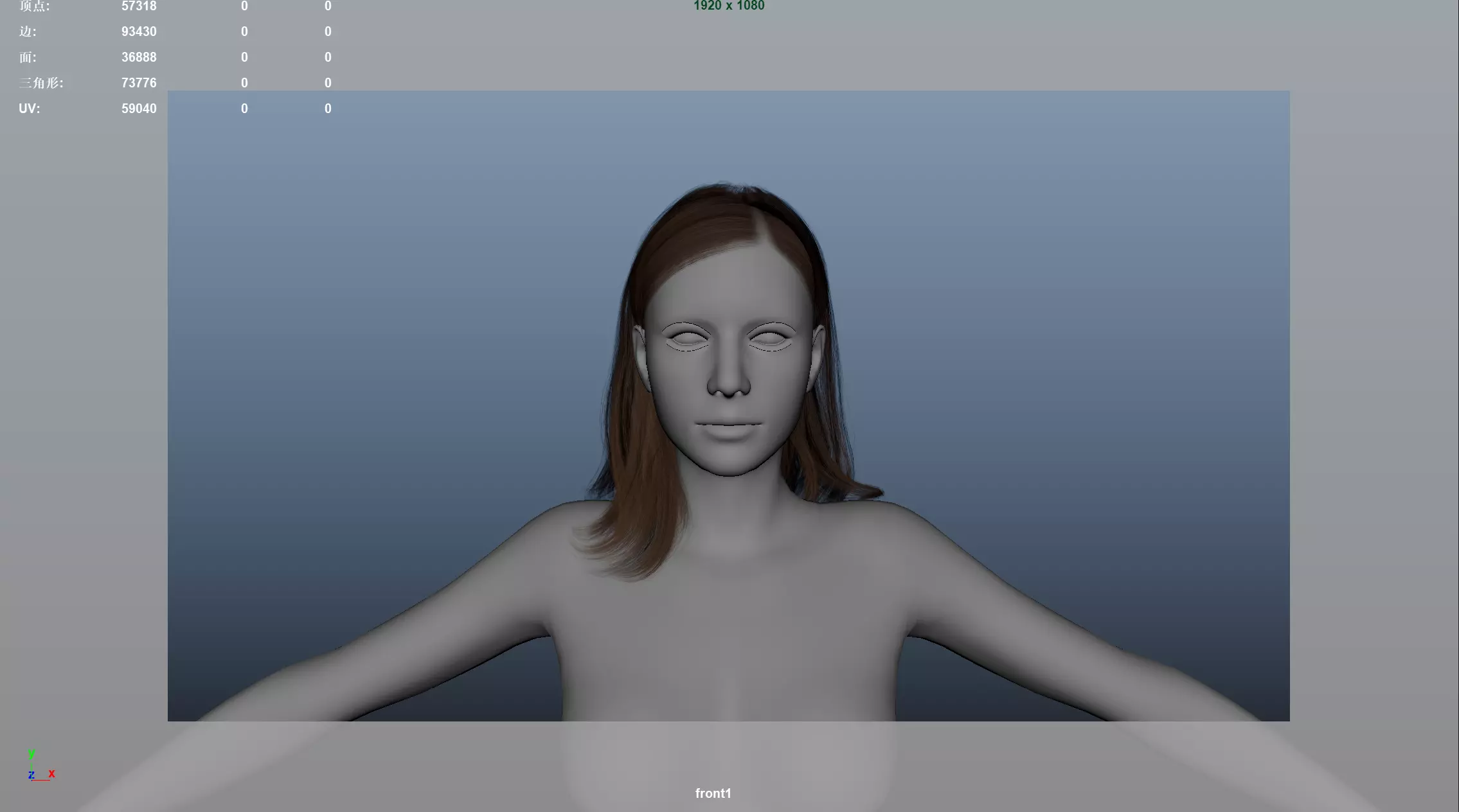Viewport: 1459px width, 812px height.
Task: Click the 1920 x 1080 resolution gate label
Action: 729,6
